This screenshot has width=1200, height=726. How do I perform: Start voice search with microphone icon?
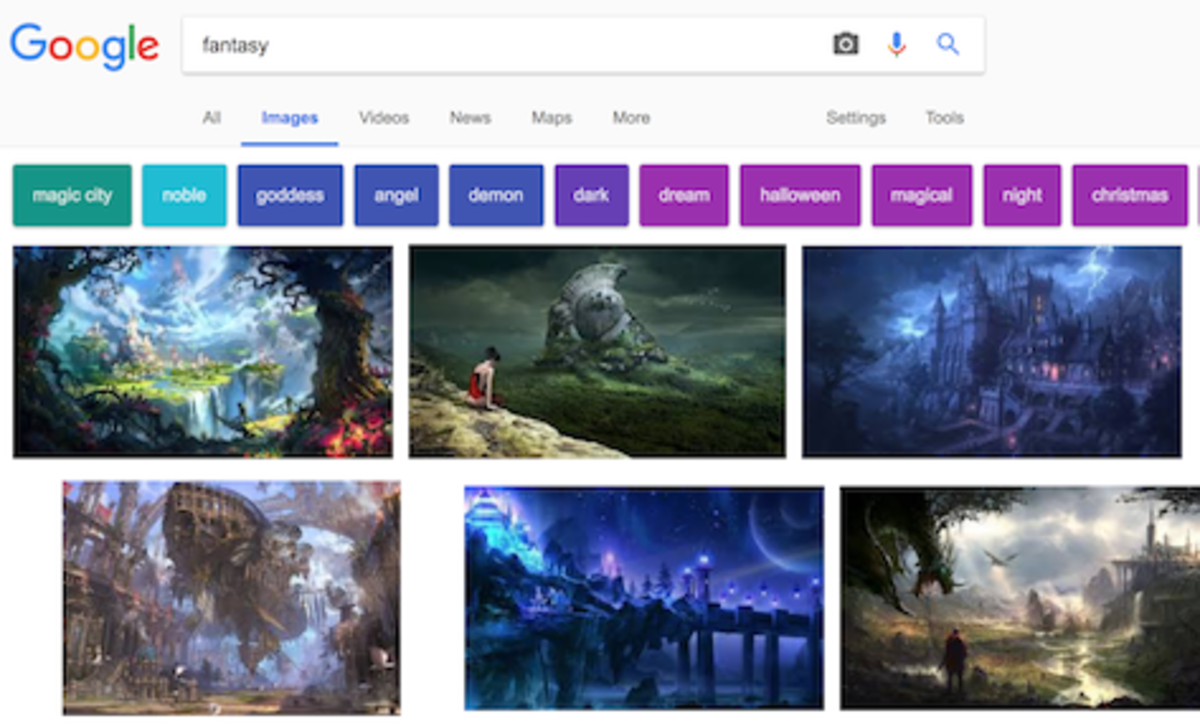tap(897, 44)
